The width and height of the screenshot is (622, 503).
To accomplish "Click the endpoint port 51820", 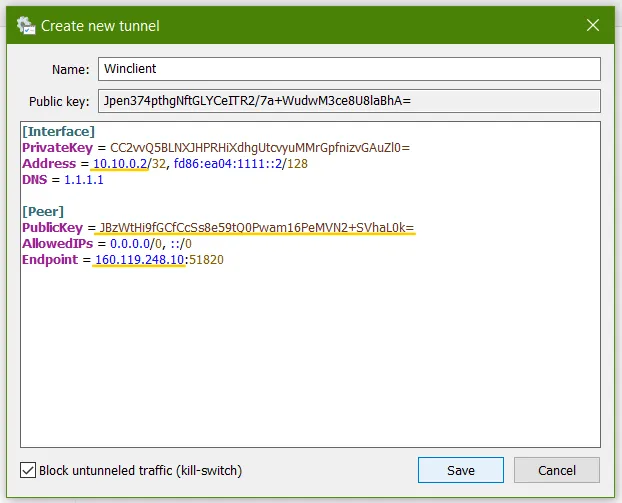I will pyautogui.click(x=206, y=260).
